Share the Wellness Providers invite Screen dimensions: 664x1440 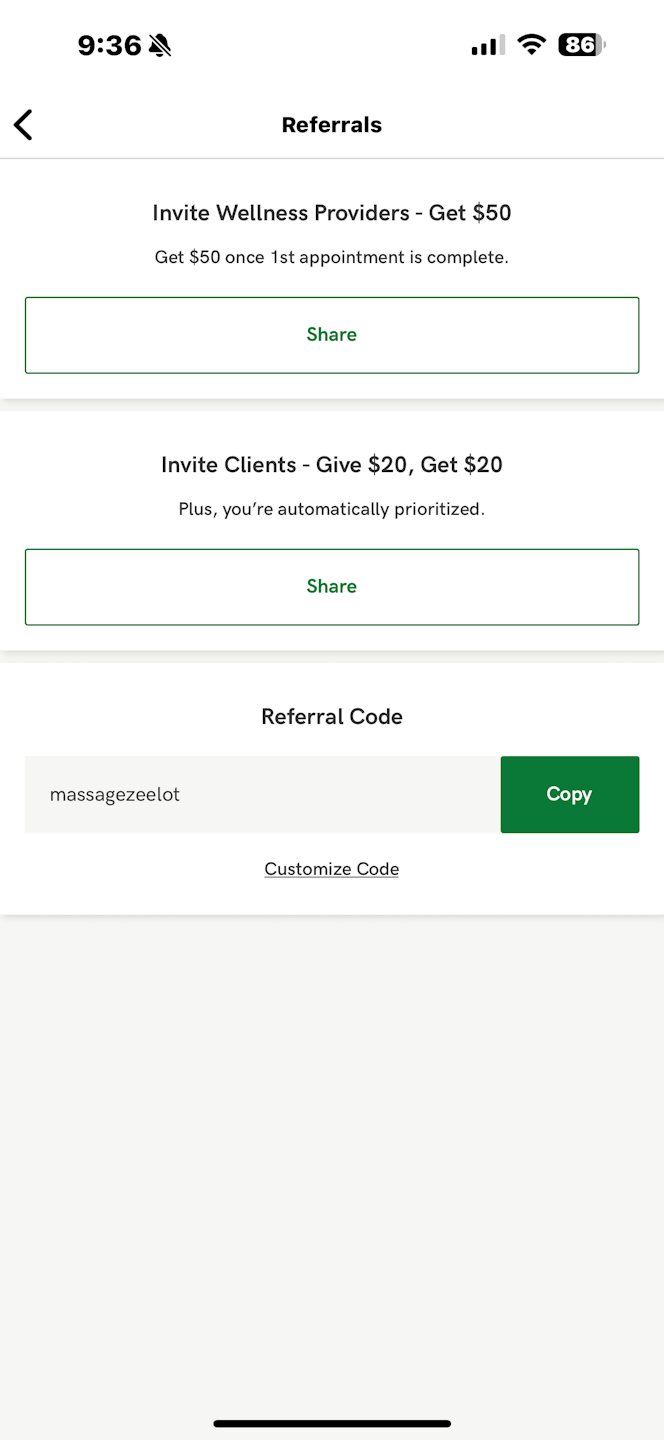coord(332,335)
